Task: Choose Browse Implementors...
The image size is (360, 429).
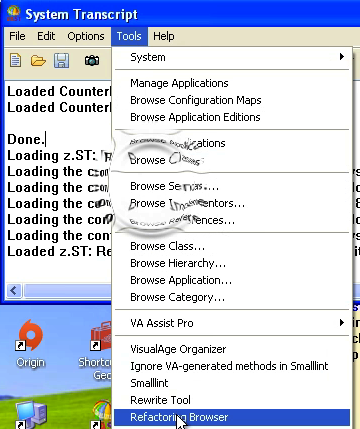Action: 232,203
